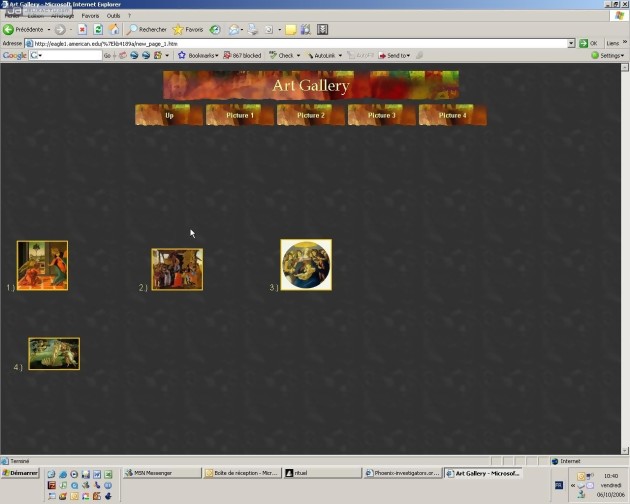This screenshot has width=630, height=504.
Task: Open the round Madonna painting thumbnail 3
Action: click(306, 265)
